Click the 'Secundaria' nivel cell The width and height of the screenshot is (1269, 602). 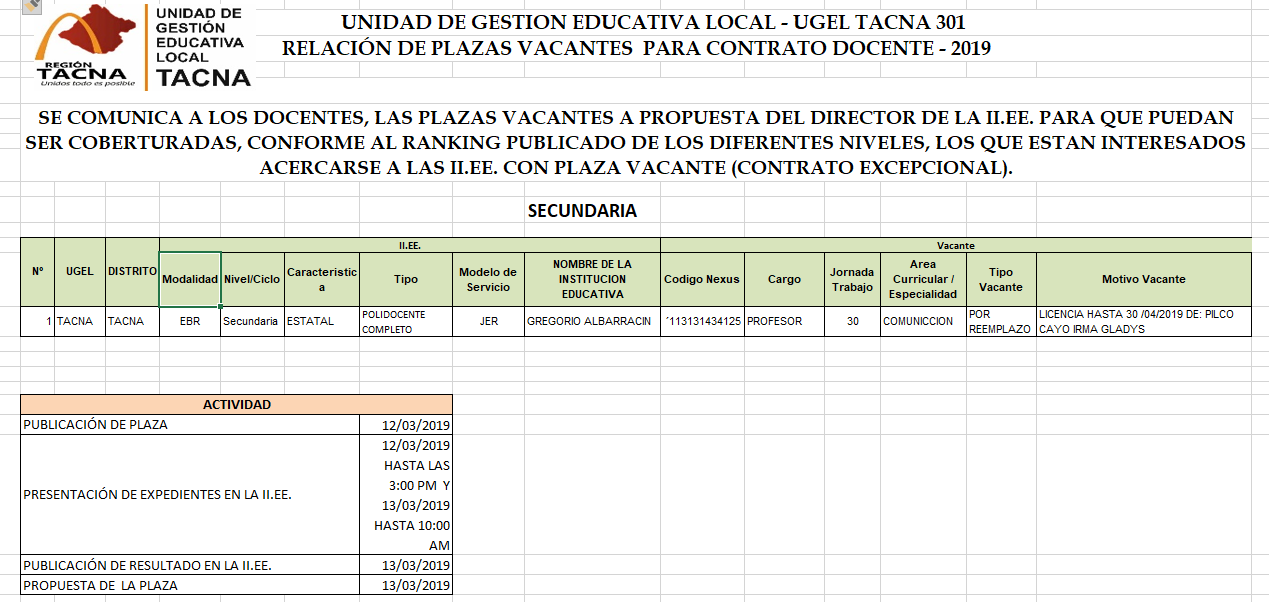click(x=253, y=322)
